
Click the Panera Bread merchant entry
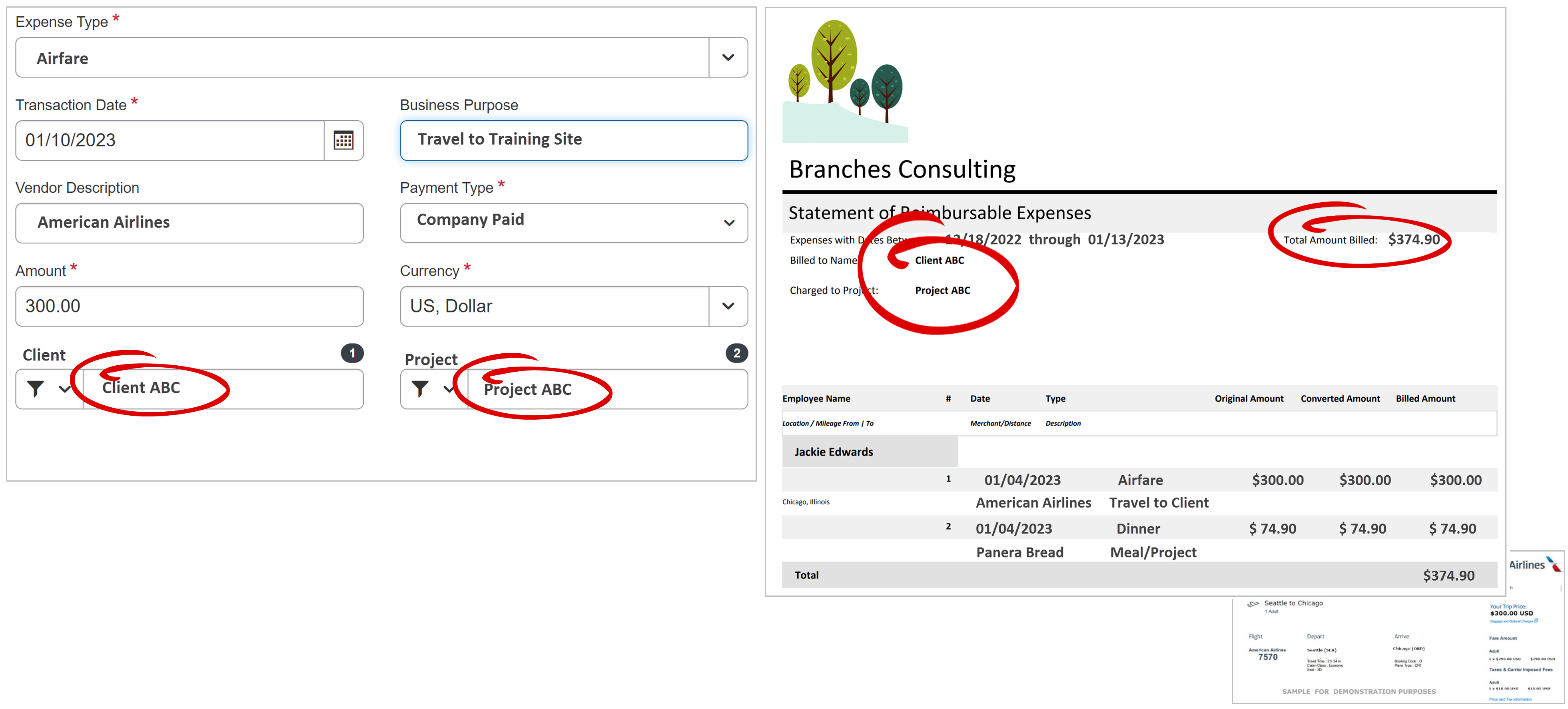(x=1020, y=553)
